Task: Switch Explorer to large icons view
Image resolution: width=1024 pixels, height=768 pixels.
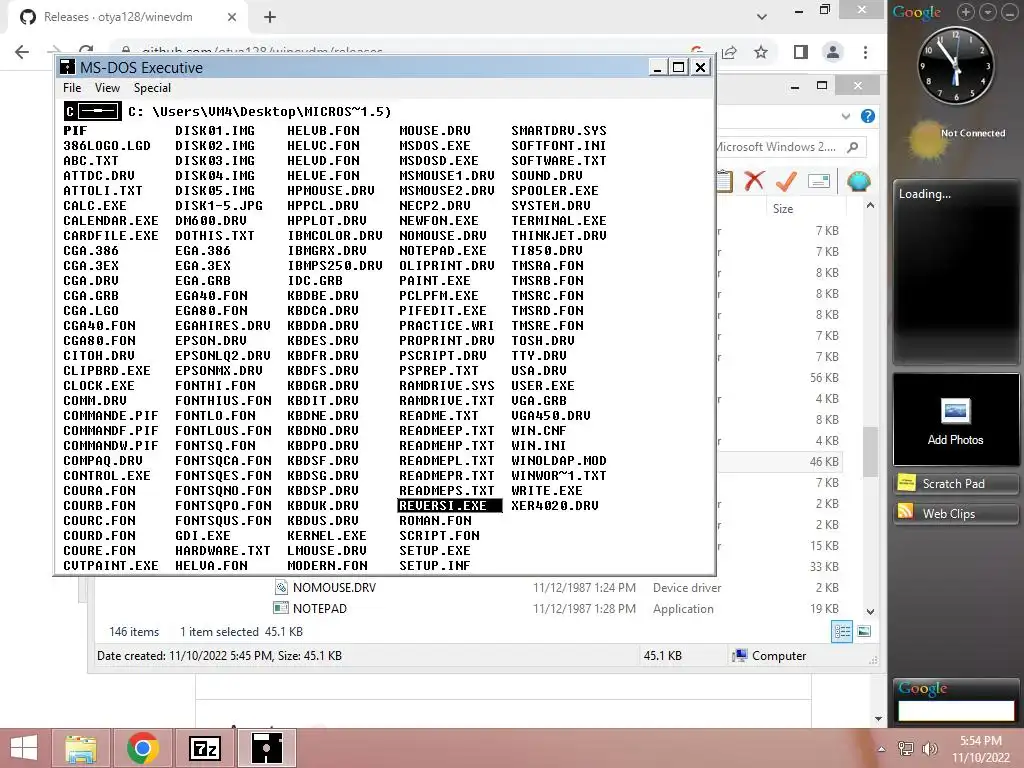Action: 864,632
